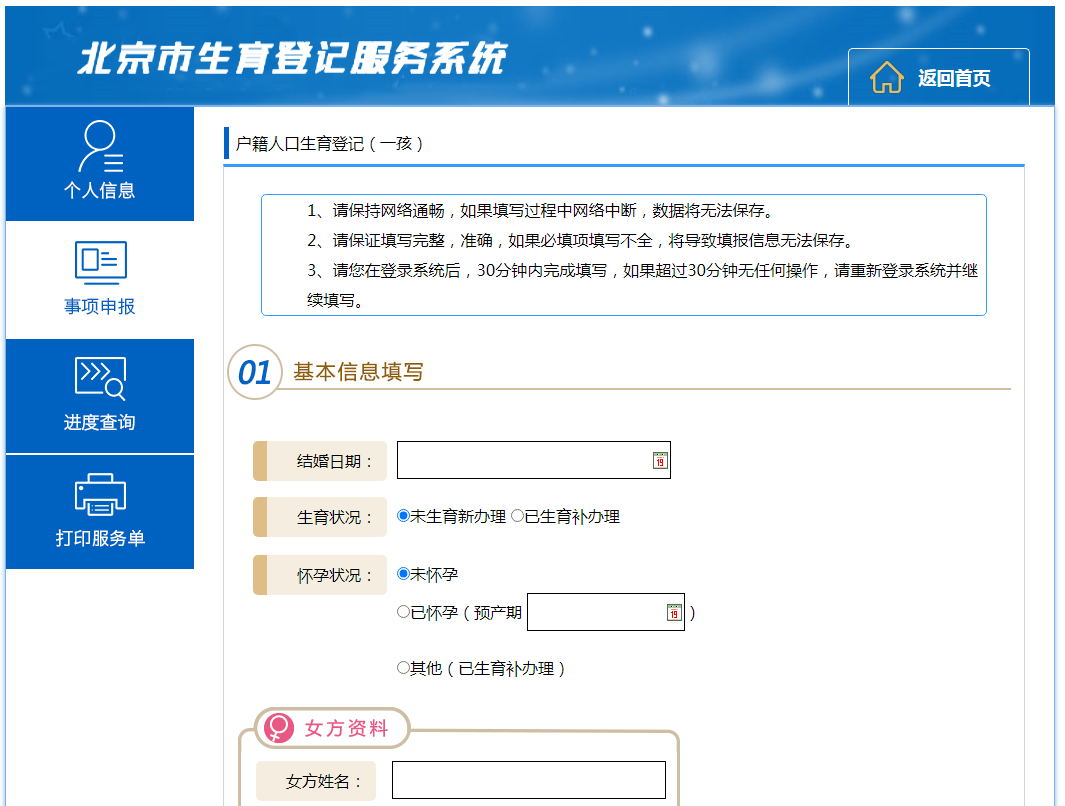The height and width of the screenshot is (806, 1065).
Task: Click the 打印服务单 printer icon
Action: 98,494
